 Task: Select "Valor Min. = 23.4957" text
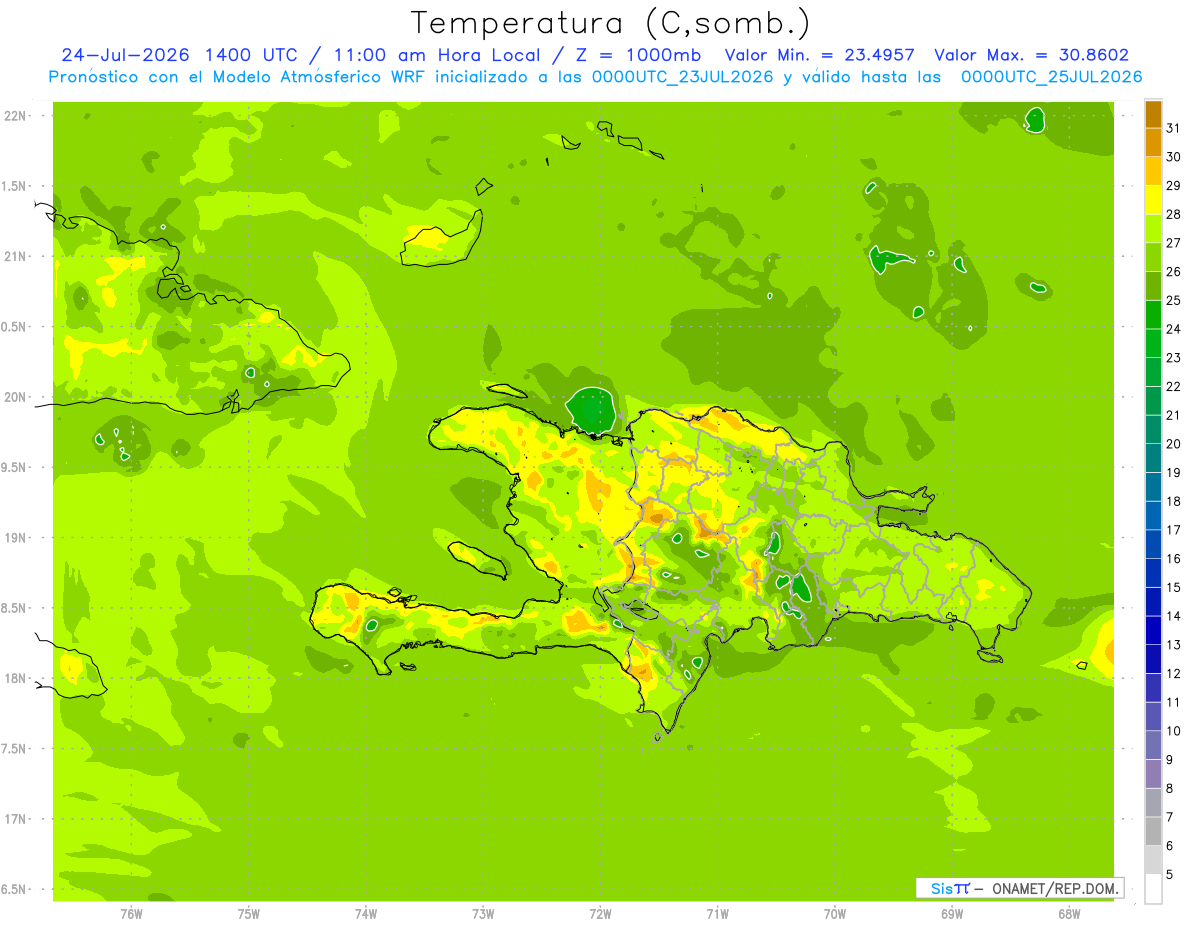(x=819, y=55)
